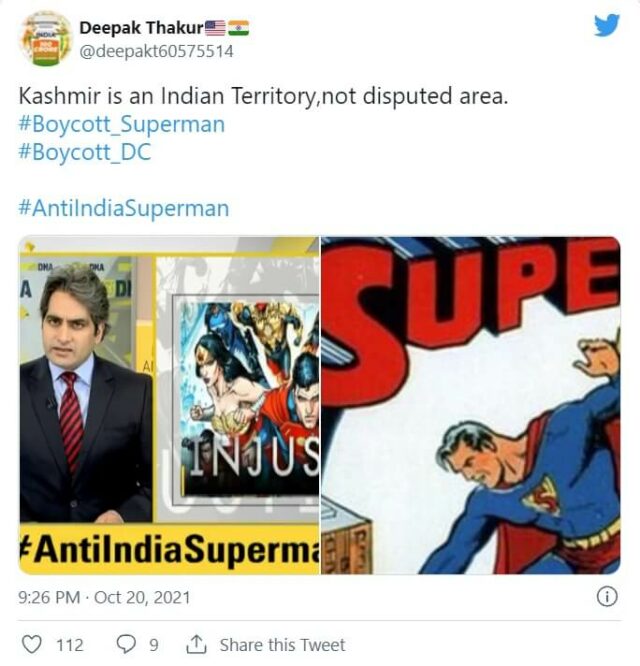Visit the @deepakt60575514 handle
Screen dimensions: 640x666
pos(156,51)
